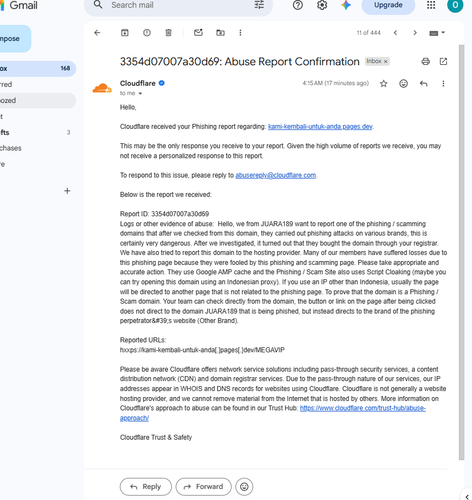Click the Cloudflare sender name
Viewport: 472px width, 500px height.
tap(138, 83)
